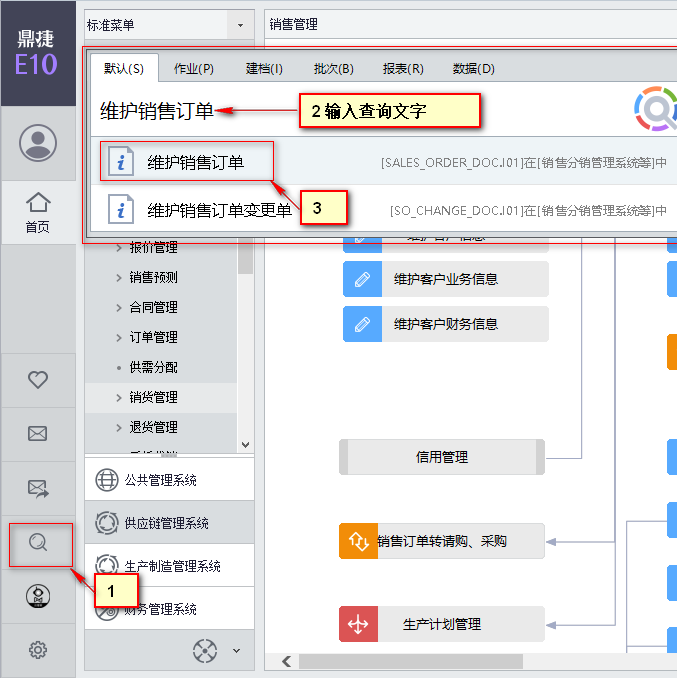Select 供应链管理系统 module

coord(167,523)
